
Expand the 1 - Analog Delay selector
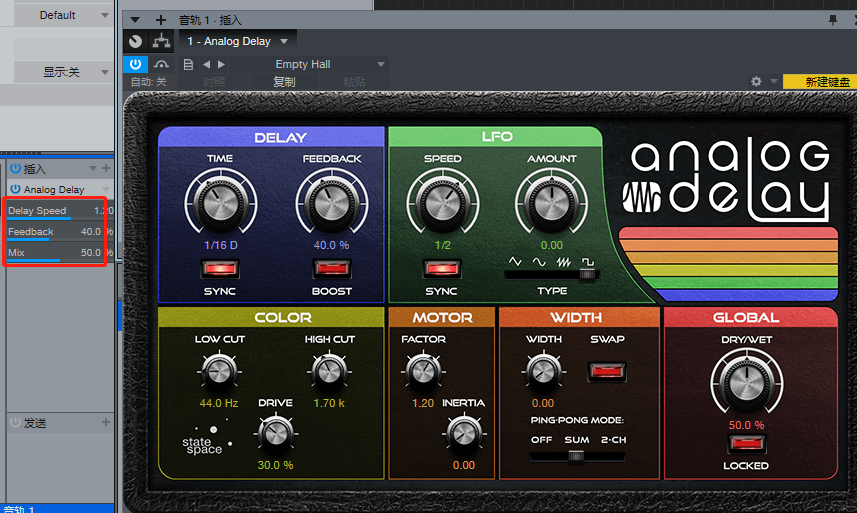click(x=237, y=41)
